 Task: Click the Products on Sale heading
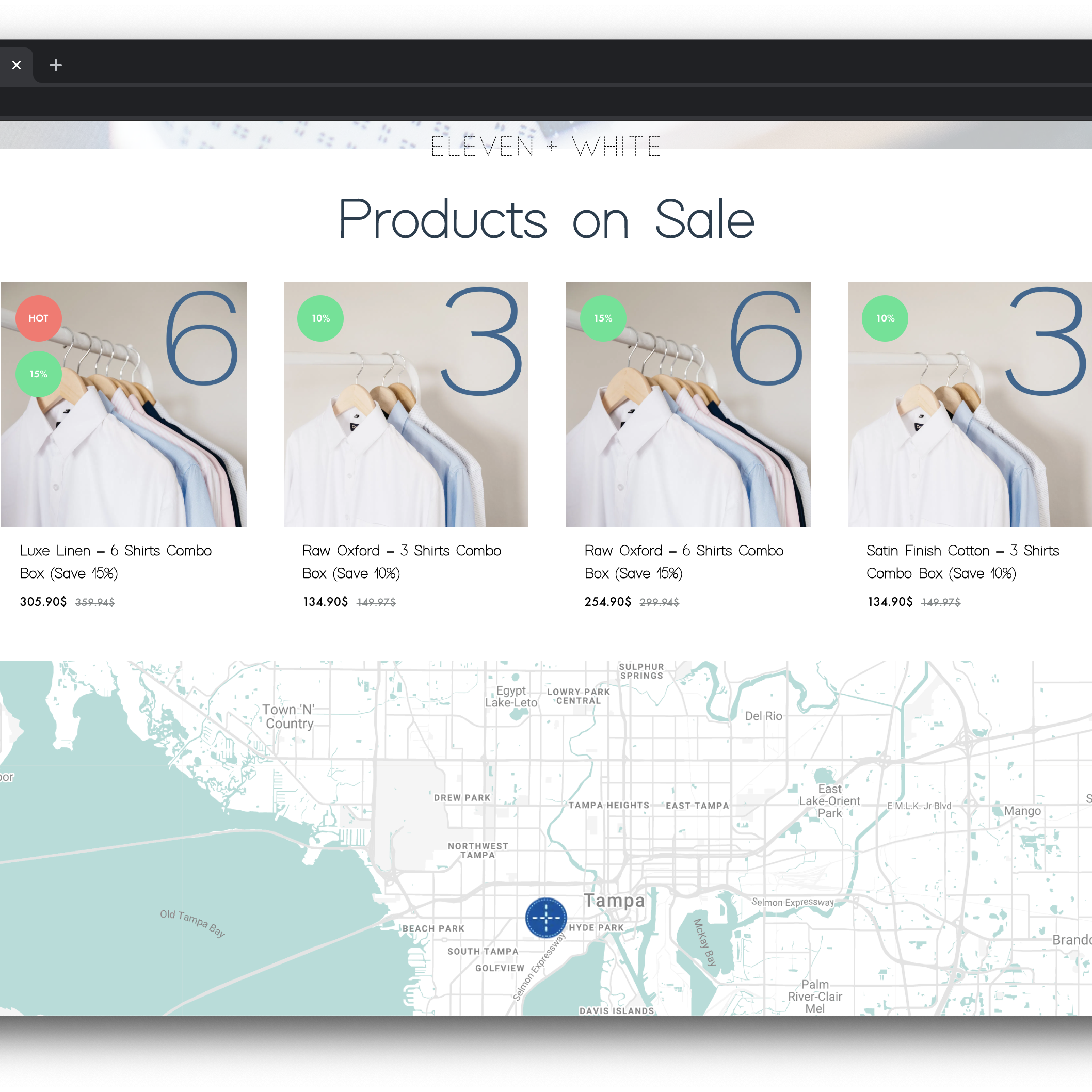546,219
